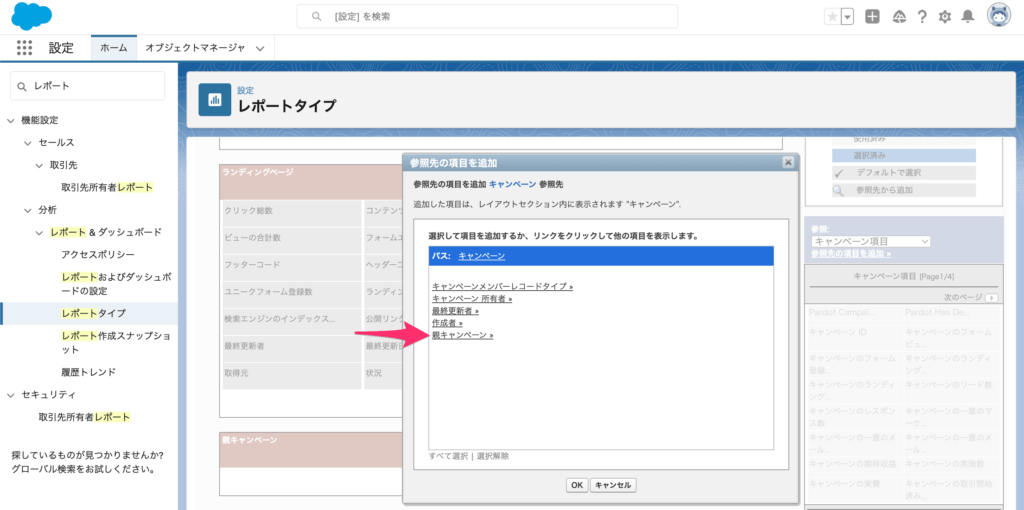Image resolution: width=1024 pixels, height=510 pixels.
Task: Click 次のページ in field list
Action: 963,297
